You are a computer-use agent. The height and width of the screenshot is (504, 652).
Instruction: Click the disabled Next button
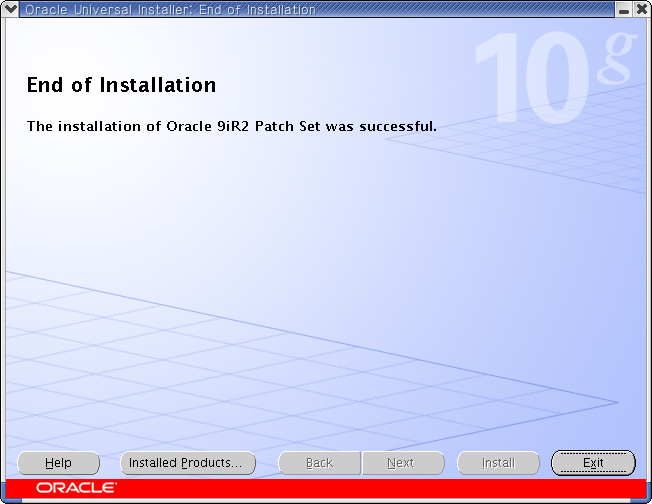(403, 463)
